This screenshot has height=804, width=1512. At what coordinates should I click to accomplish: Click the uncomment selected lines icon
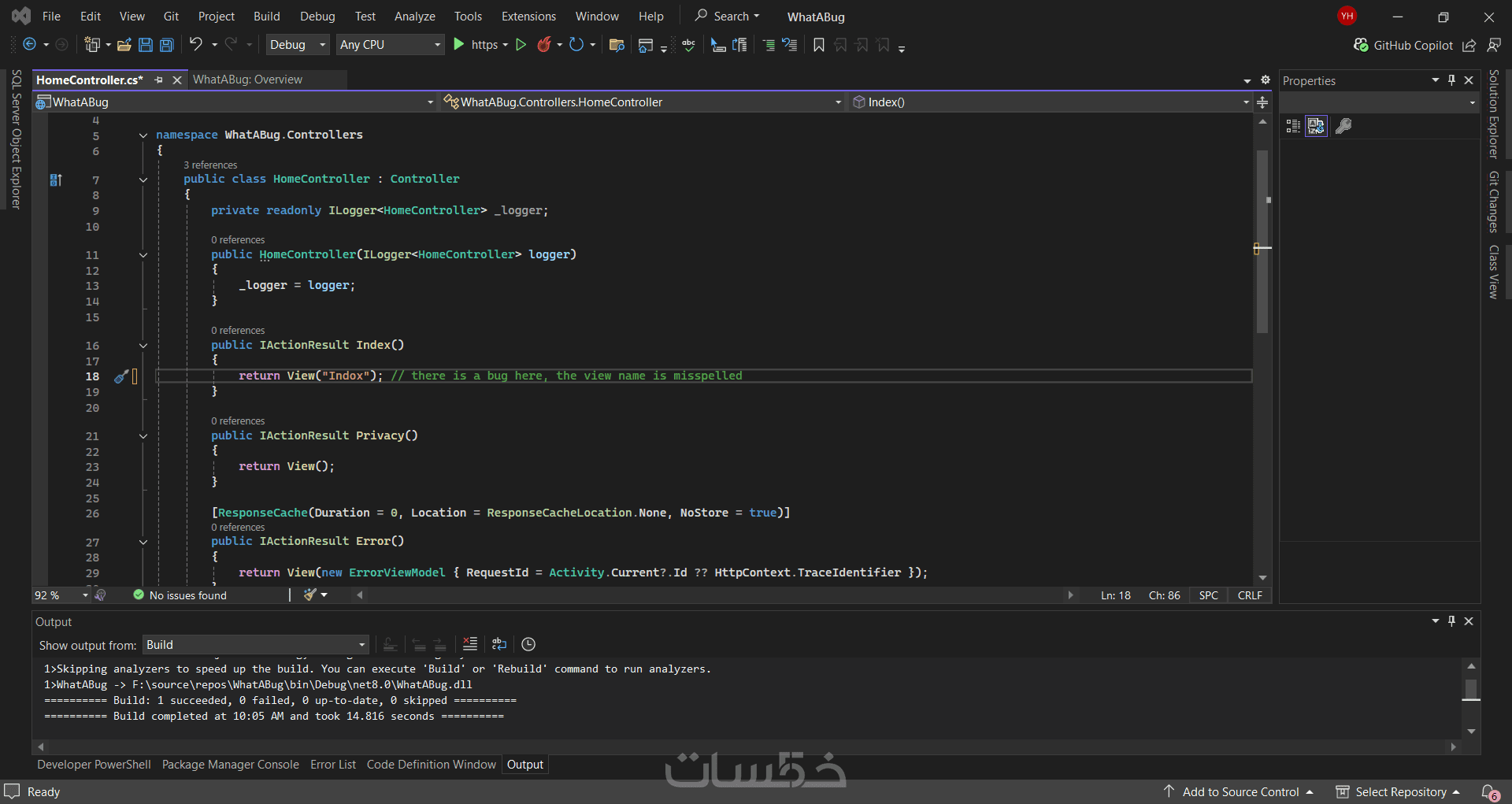click(x=790, y=45)
